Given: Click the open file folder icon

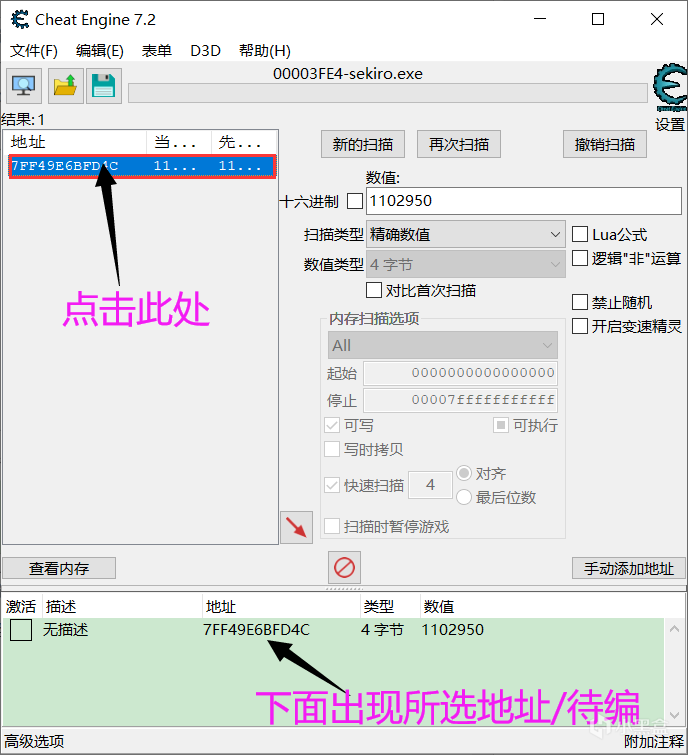Looking at the screenshot, I should 65,87.
